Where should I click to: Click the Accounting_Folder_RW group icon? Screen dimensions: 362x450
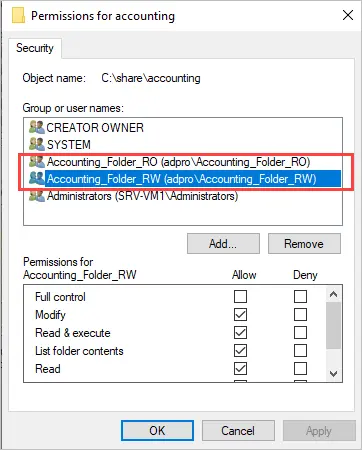(37, 179)
